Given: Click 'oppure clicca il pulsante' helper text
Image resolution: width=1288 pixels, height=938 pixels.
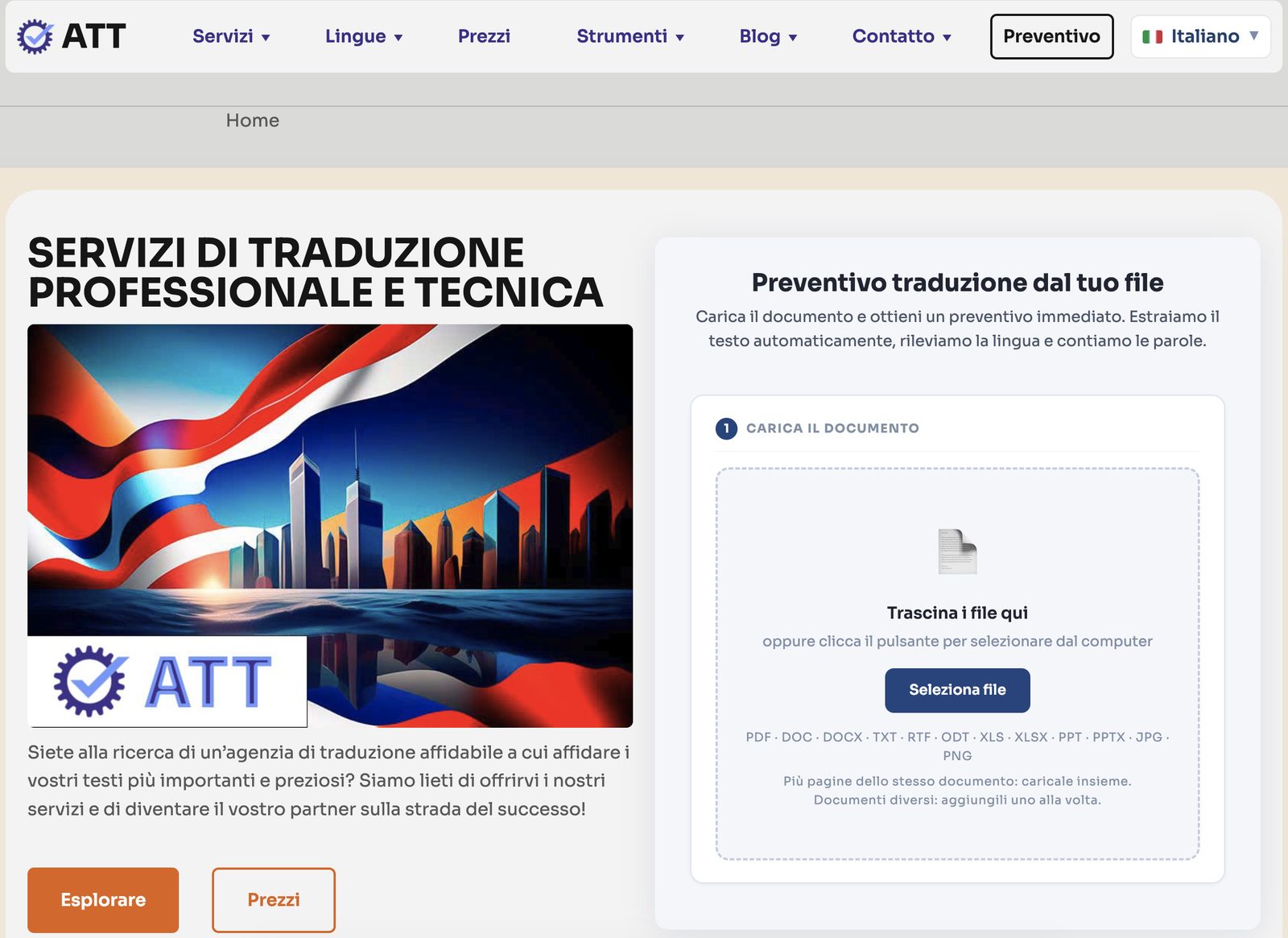Looking at the screenshot, I should click(957, 641).
